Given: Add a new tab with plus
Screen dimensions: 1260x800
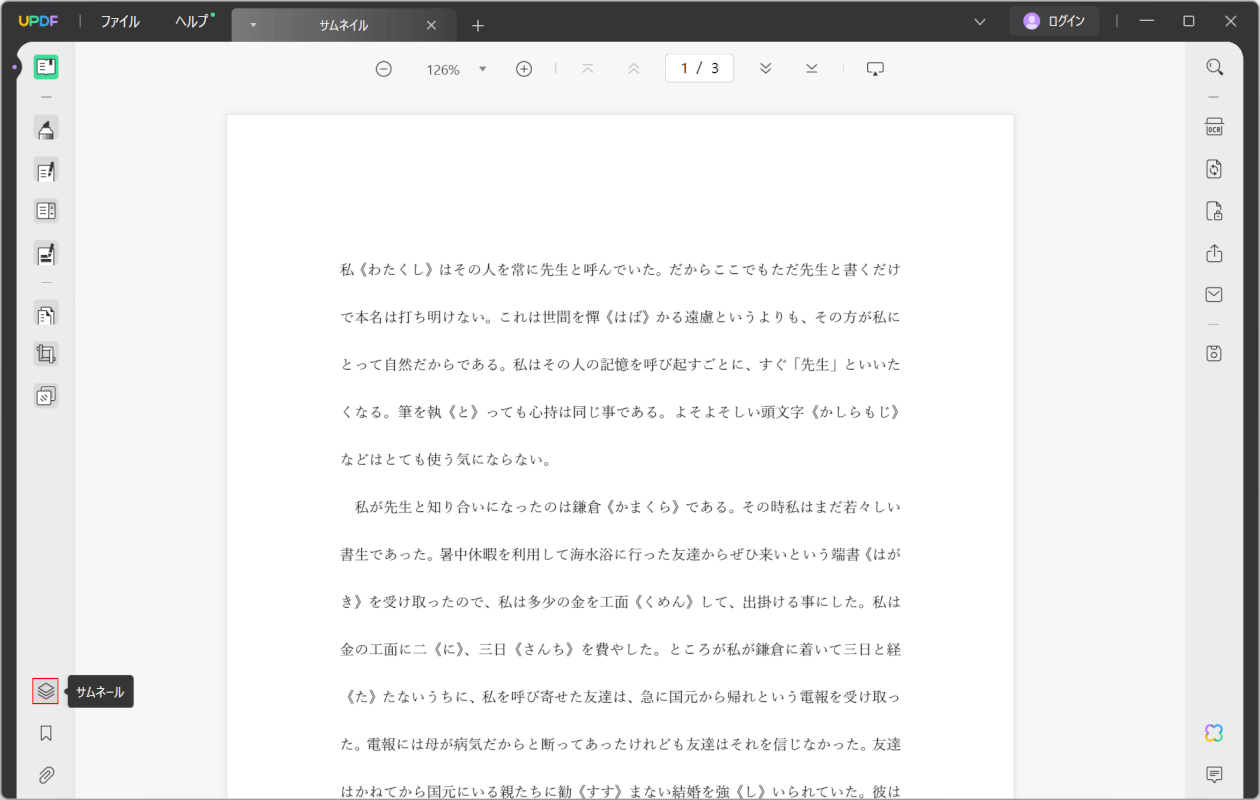Looking at the screenshot, I should pos(478,26).
